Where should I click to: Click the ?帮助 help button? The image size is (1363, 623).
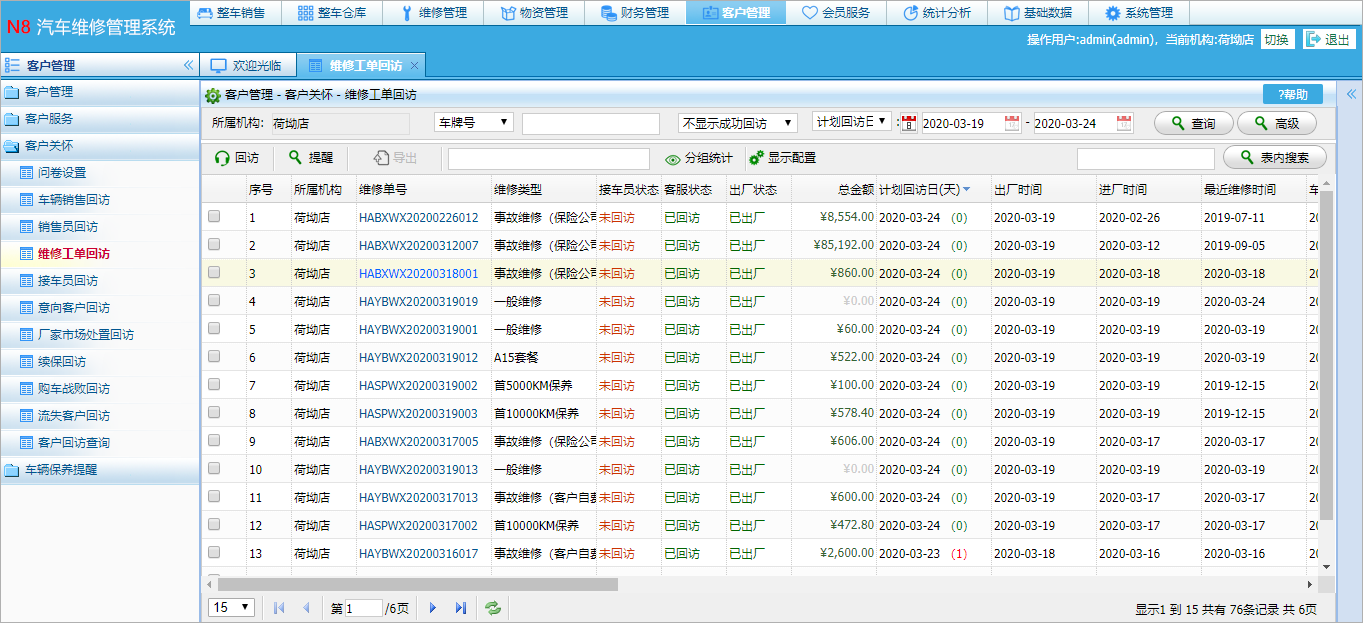pos(1292,95)
